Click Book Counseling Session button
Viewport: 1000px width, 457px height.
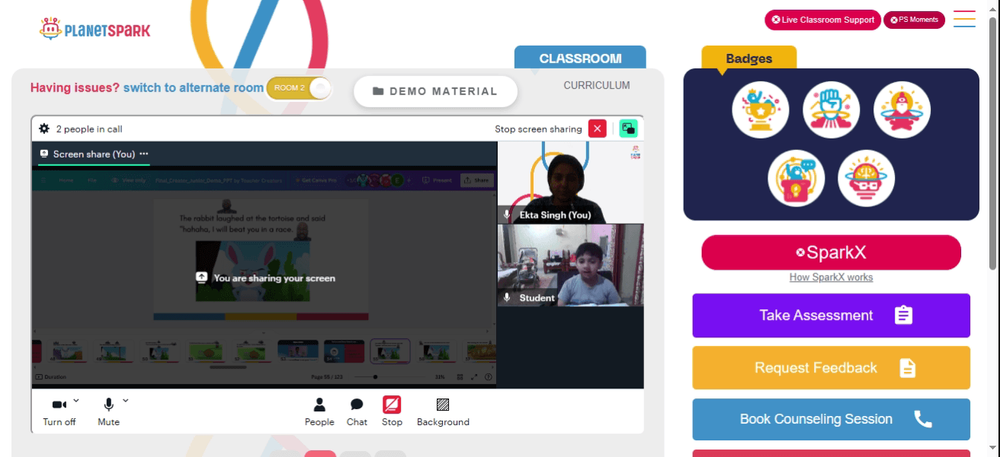(831, 419)
